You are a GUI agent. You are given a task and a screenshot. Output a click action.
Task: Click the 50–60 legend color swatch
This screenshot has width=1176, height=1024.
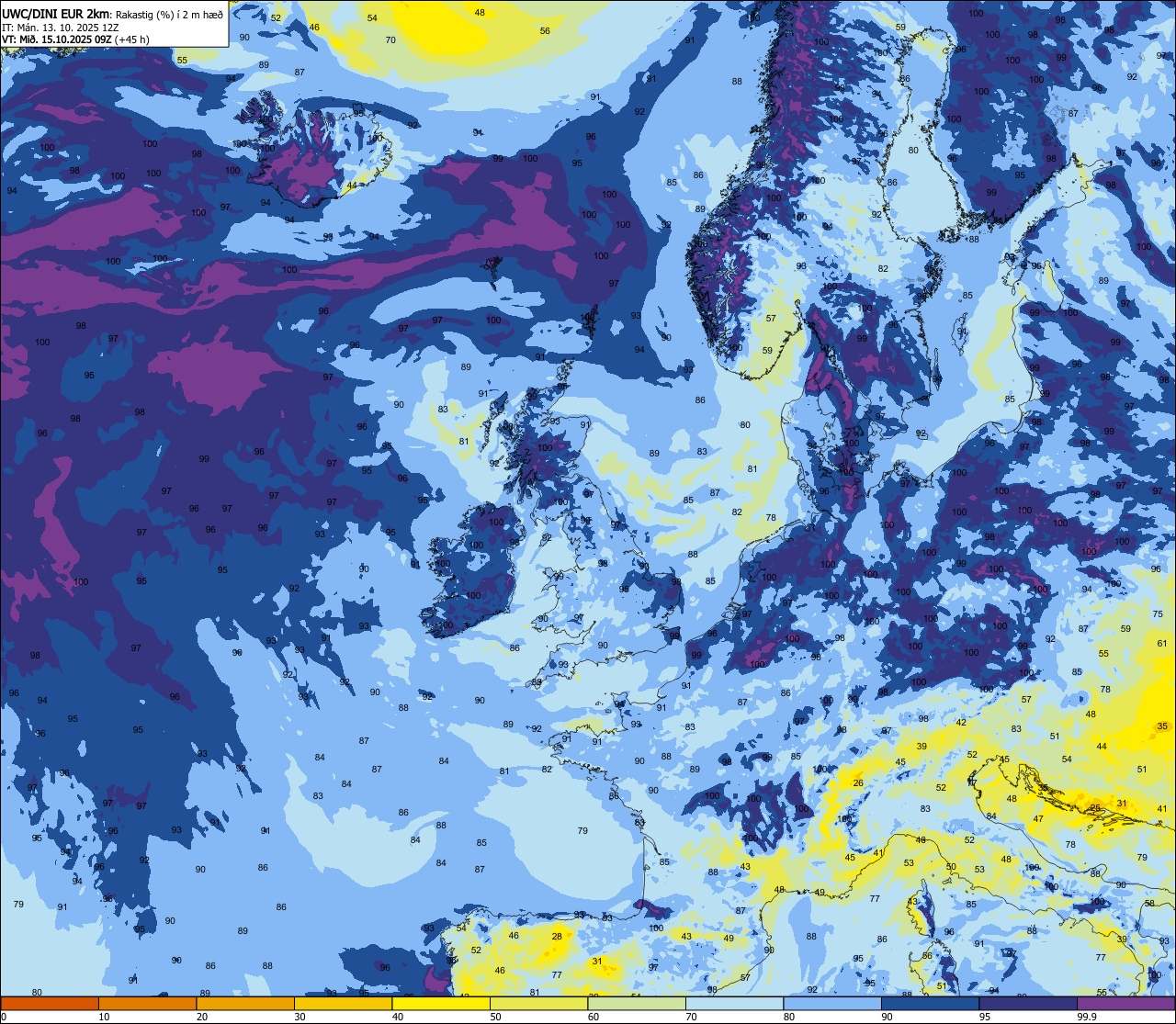point(538,1003)
